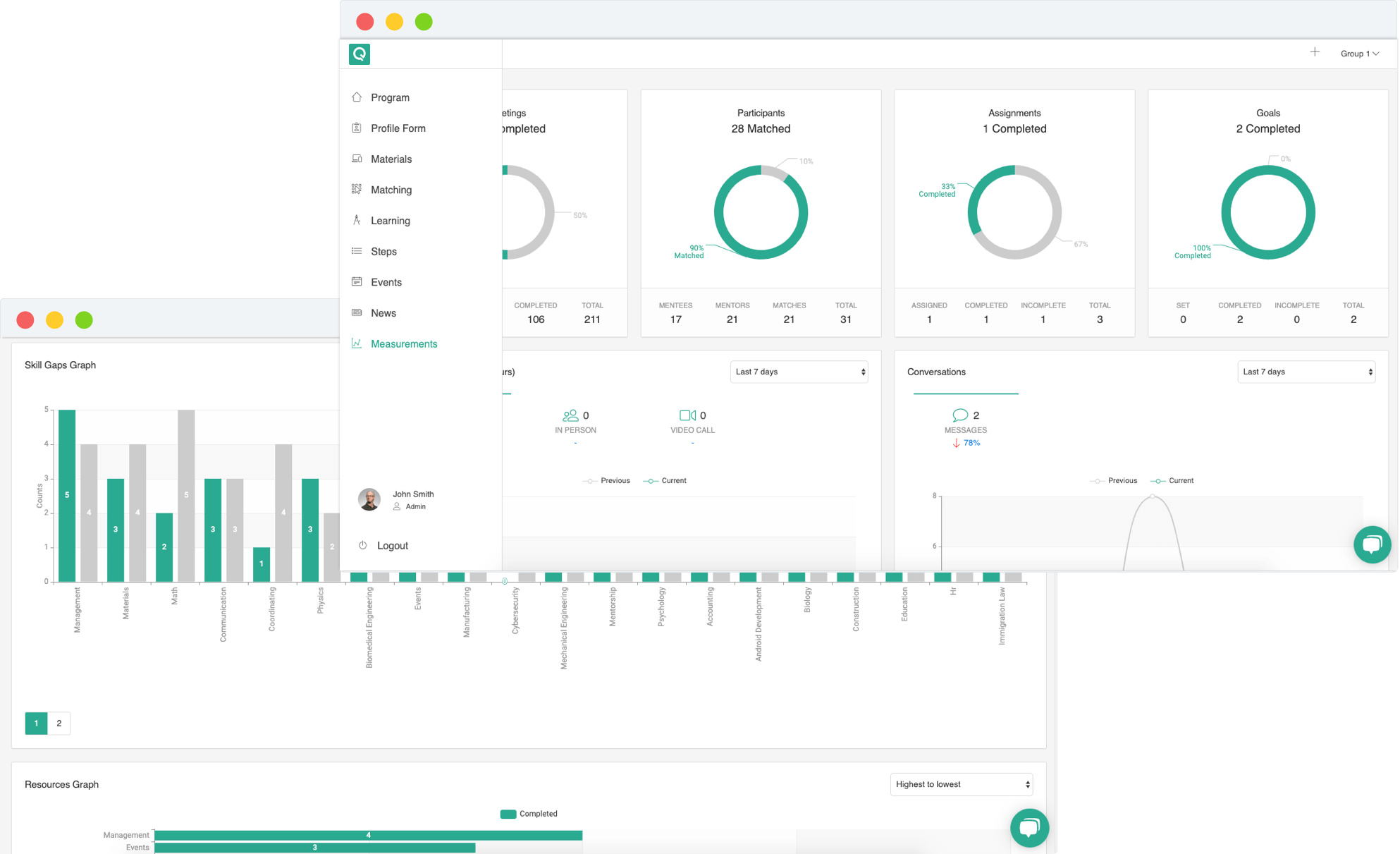Expand the Group 1 dropdown
Image resolution: width=1400 pixels, height=854 pixels.
pos(1360,54)
